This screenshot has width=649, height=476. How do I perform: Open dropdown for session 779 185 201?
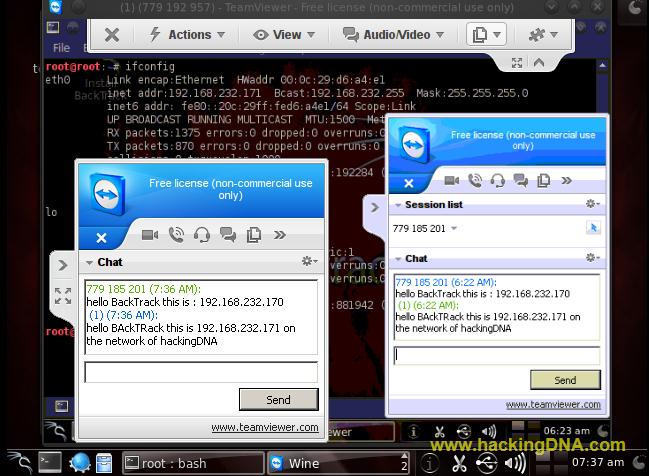[x=454, y=228]
